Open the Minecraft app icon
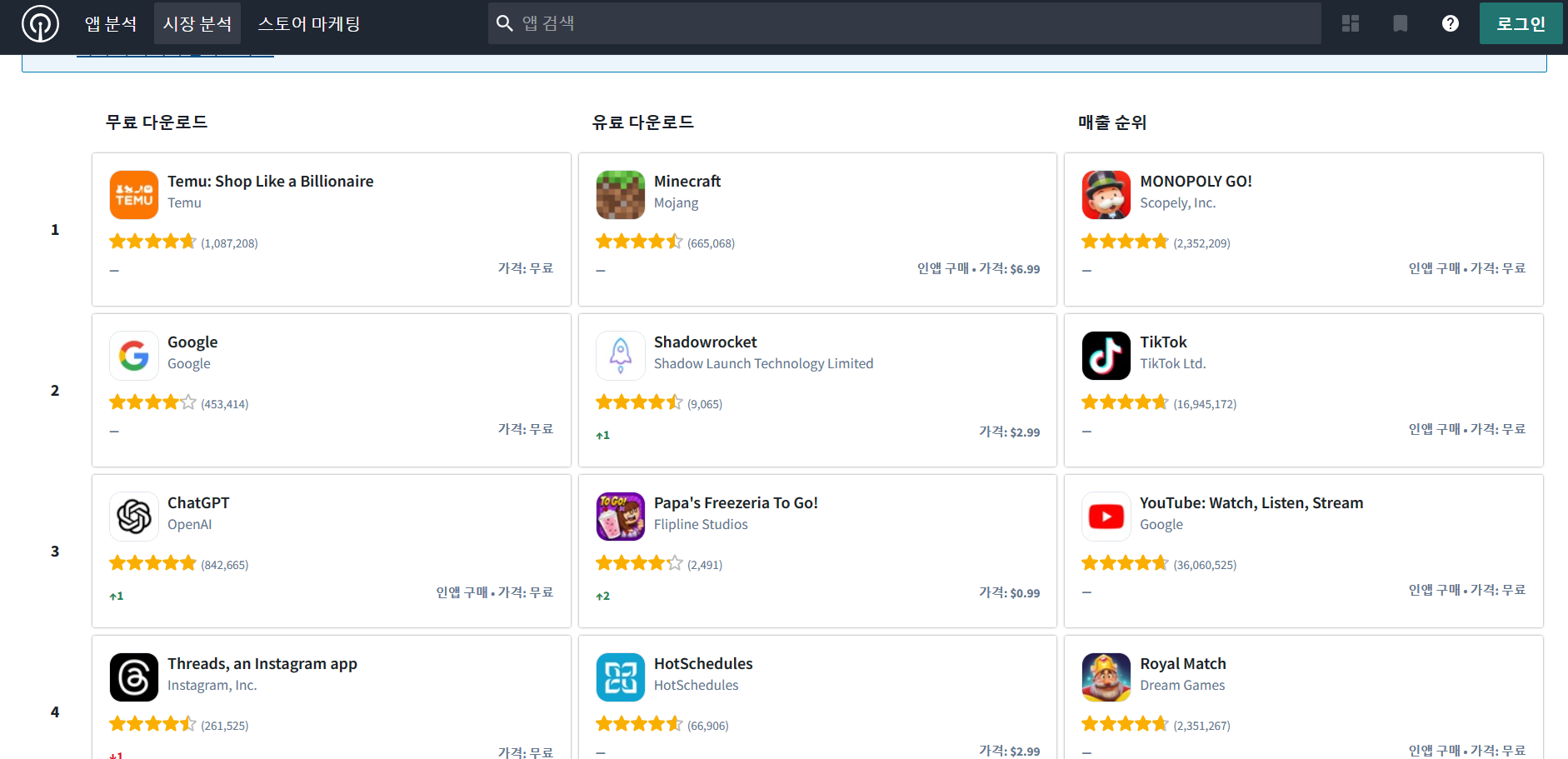Image resolution: width=1568 pixels, height=759 pixels. 621,195
